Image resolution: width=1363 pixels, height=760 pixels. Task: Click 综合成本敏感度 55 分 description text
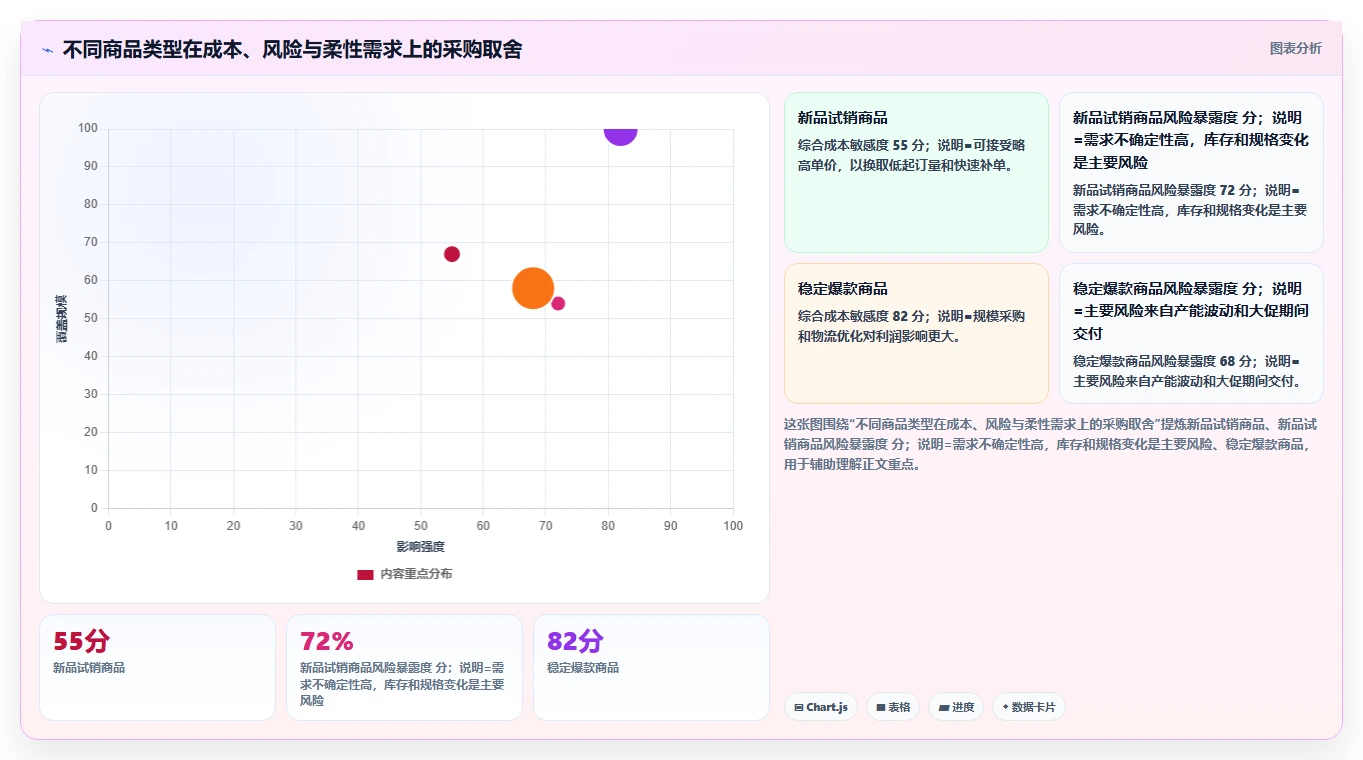click(x=911, y=155)
